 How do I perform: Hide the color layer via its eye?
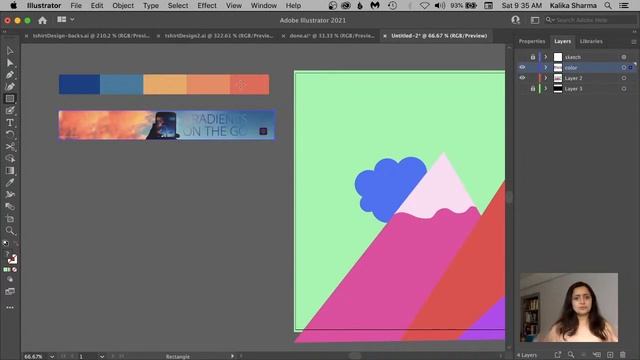pyautogui.click(x=522, y=67)
